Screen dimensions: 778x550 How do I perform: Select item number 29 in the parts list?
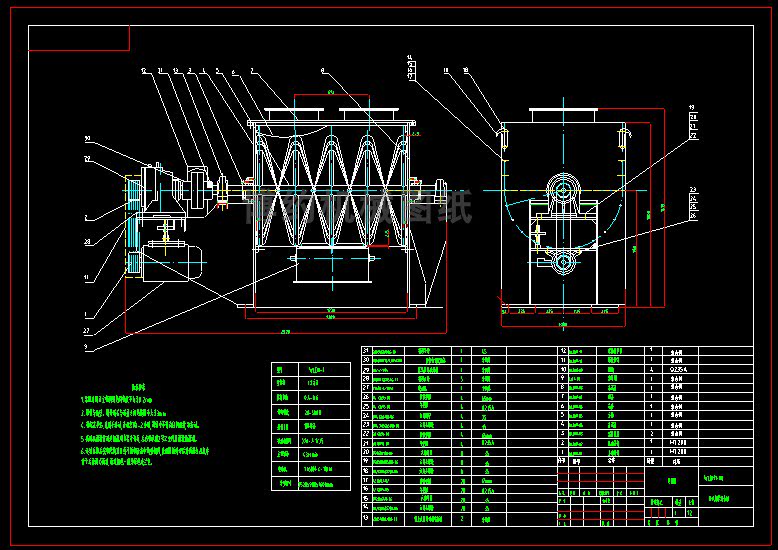[x=366, y=369]
